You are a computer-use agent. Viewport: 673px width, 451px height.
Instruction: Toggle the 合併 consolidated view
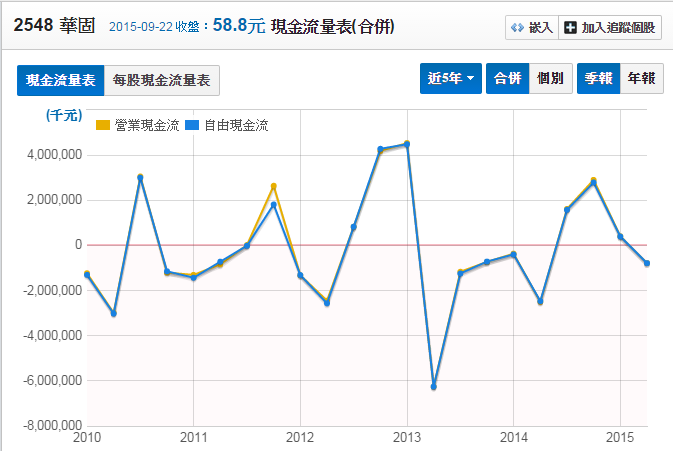[x=507, y=78]
